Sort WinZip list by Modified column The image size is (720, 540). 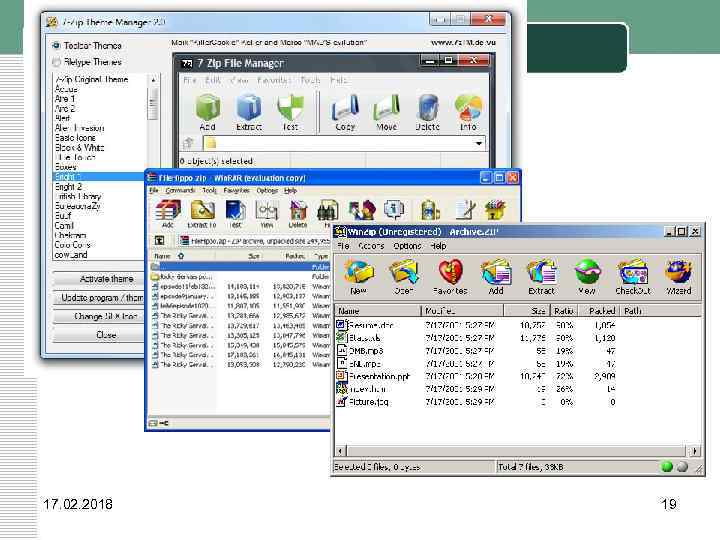pyautogui.click(x=462, y=311)
